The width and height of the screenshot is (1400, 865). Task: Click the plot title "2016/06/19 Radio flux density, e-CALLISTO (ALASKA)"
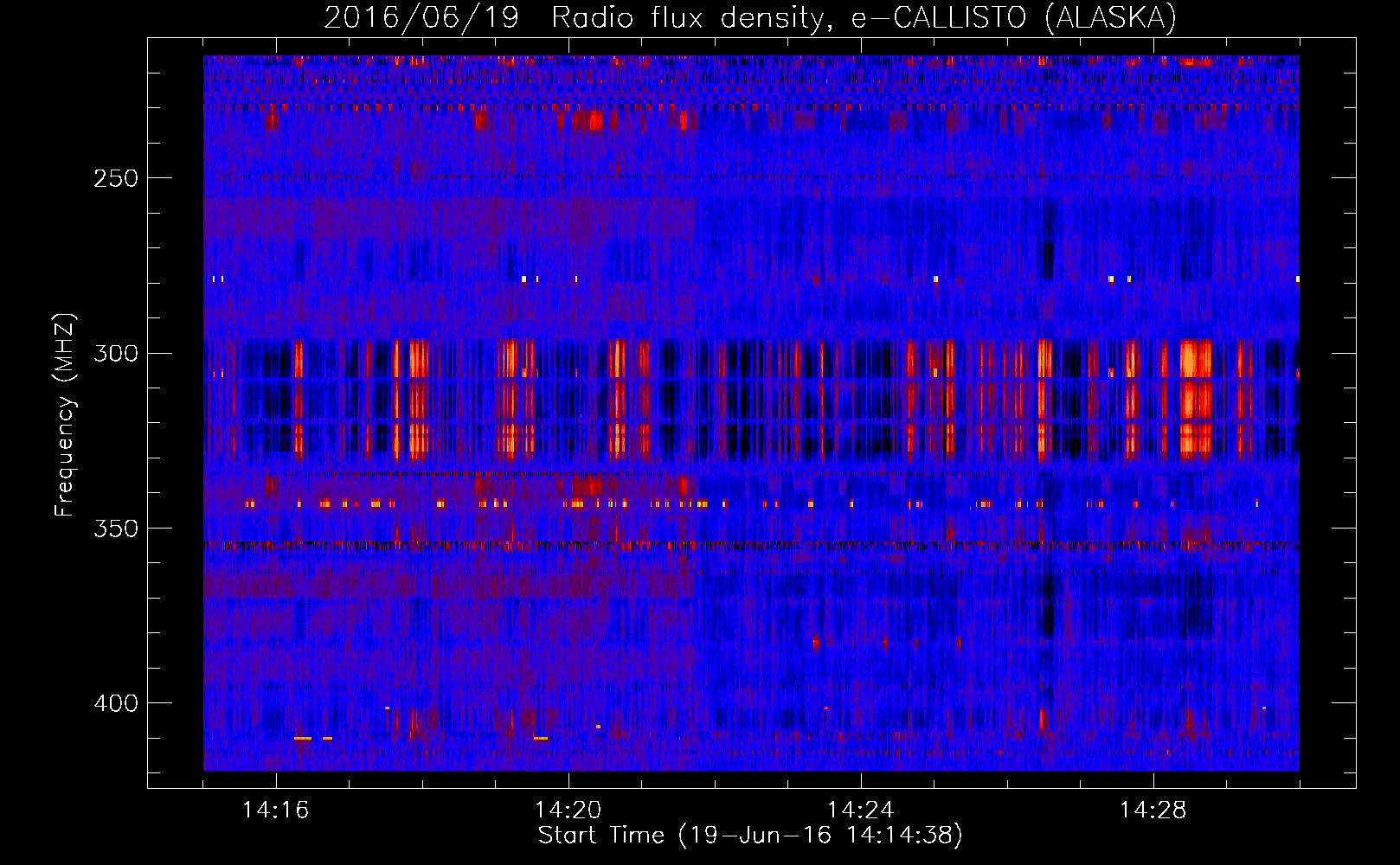750,17
